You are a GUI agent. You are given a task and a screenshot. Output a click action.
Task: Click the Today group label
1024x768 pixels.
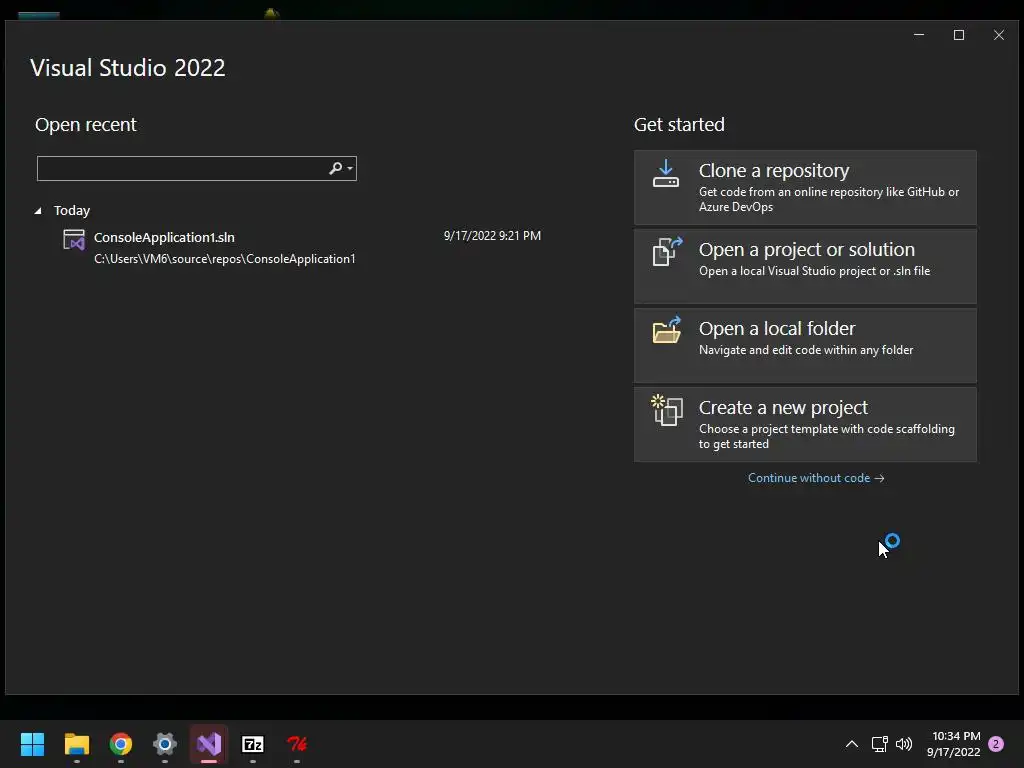pyautogui.click(x=72, y=211)
